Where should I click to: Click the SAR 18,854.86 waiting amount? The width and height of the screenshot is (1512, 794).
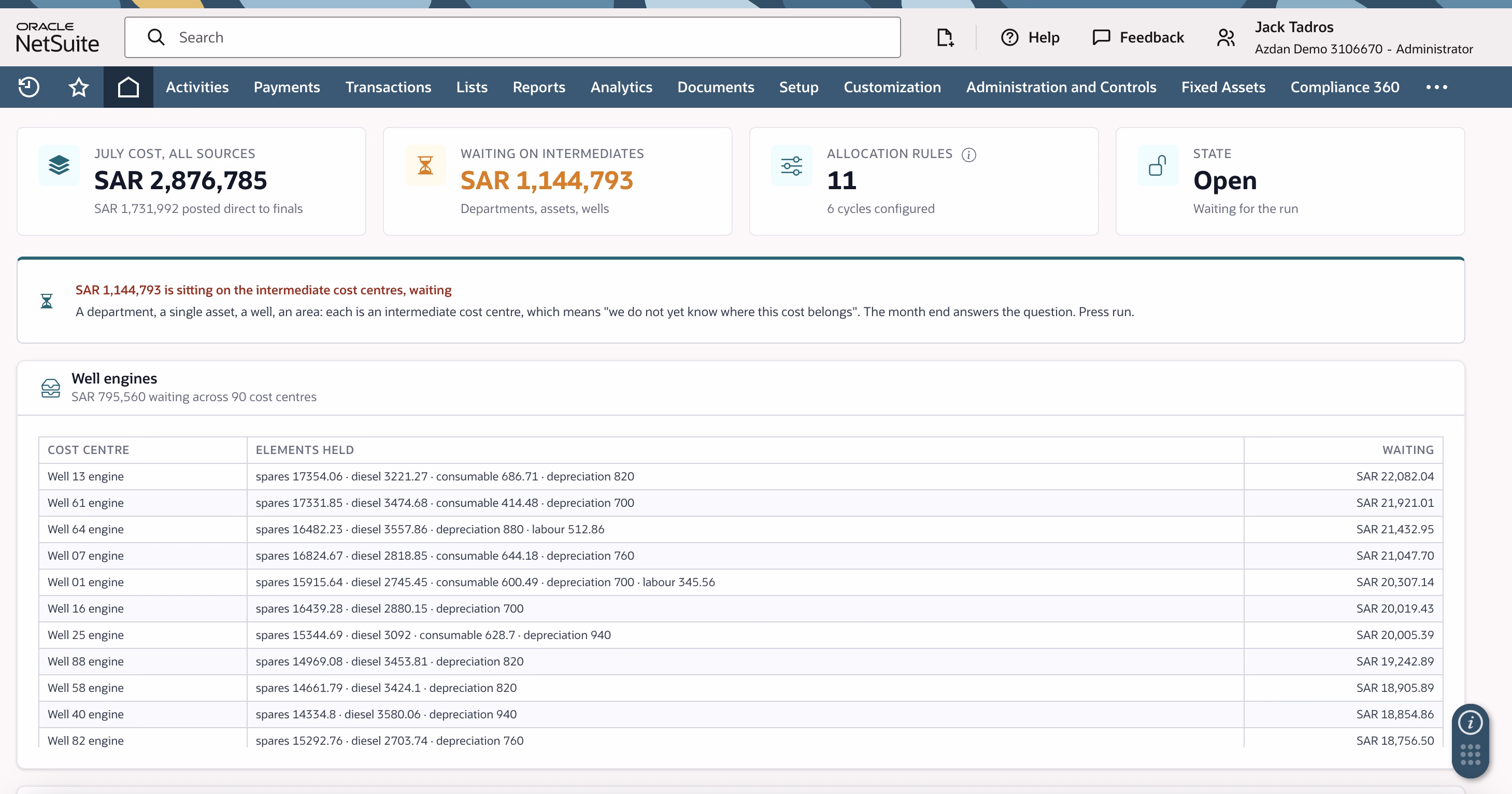(x=1394, y=714)
